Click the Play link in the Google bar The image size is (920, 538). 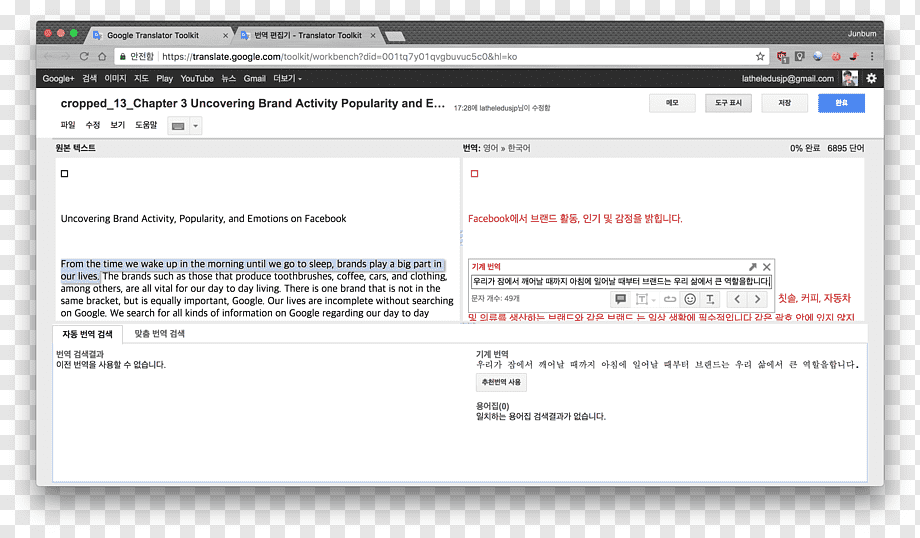(164, 79)
